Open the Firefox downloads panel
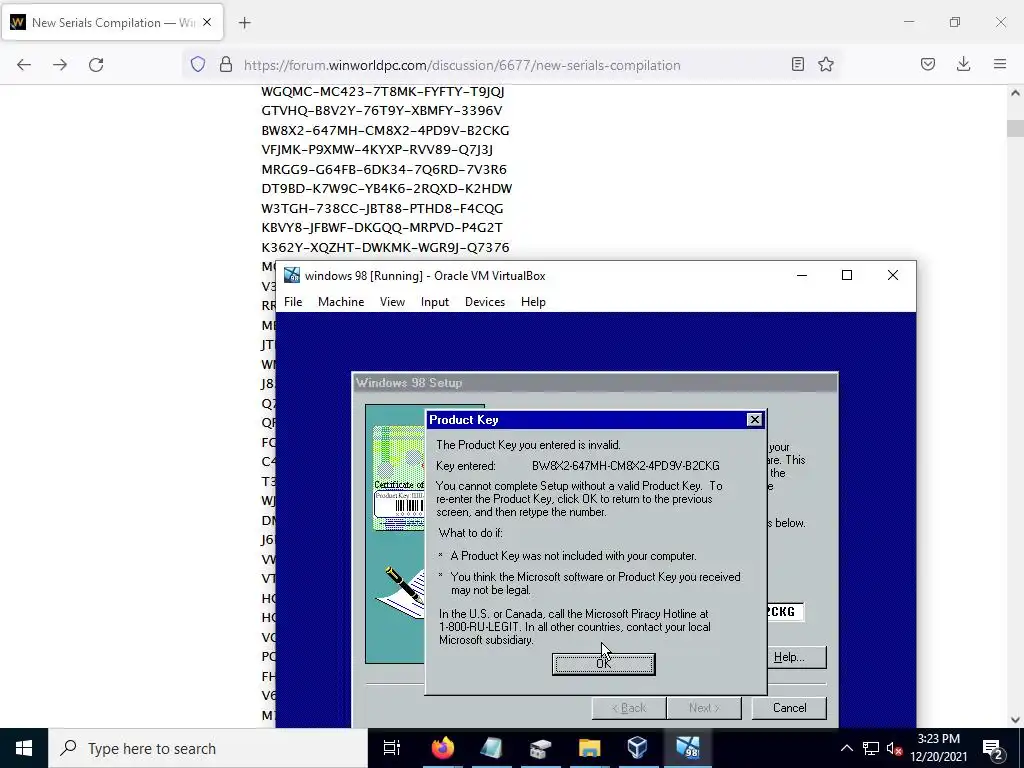Screen dimensions: 1024x768 tap(963, 64)
